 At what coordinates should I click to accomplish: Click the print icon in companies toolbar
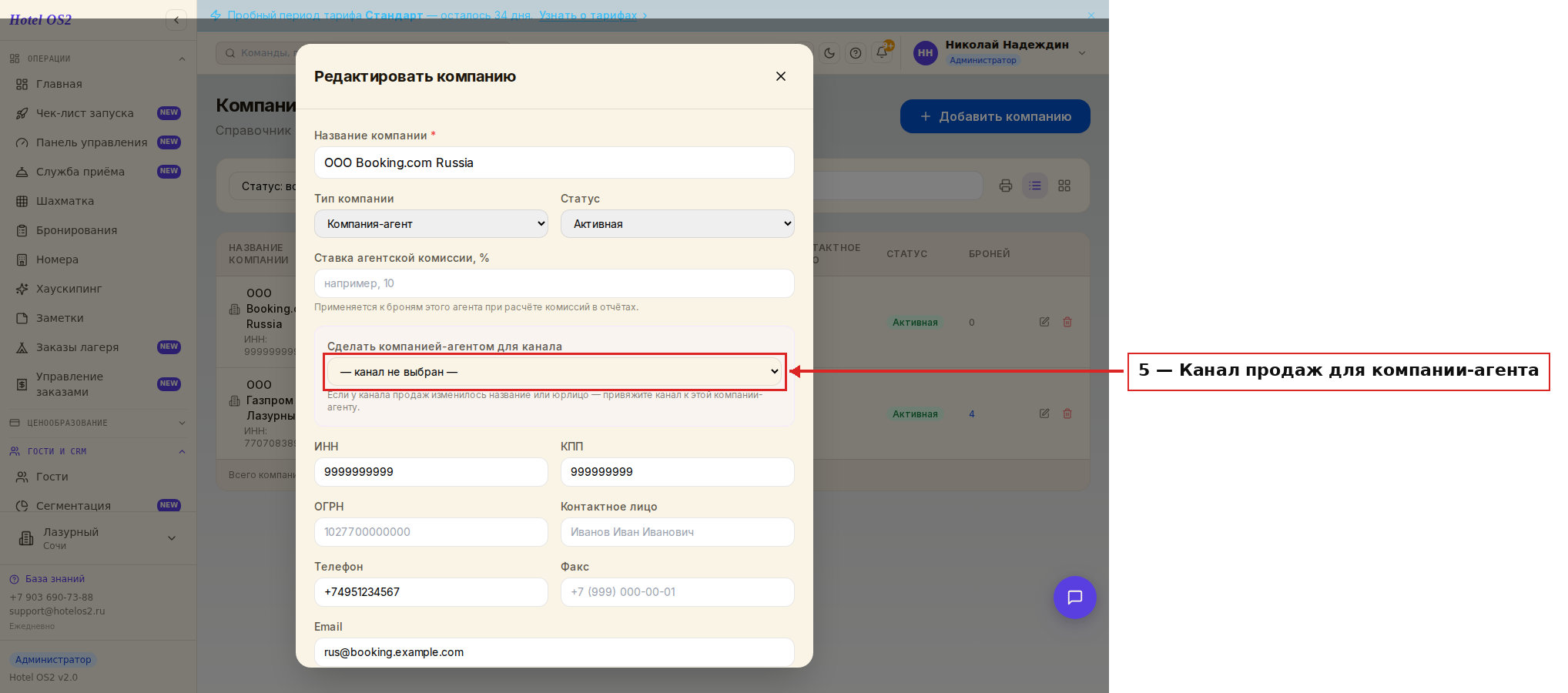click(1006, 186)
